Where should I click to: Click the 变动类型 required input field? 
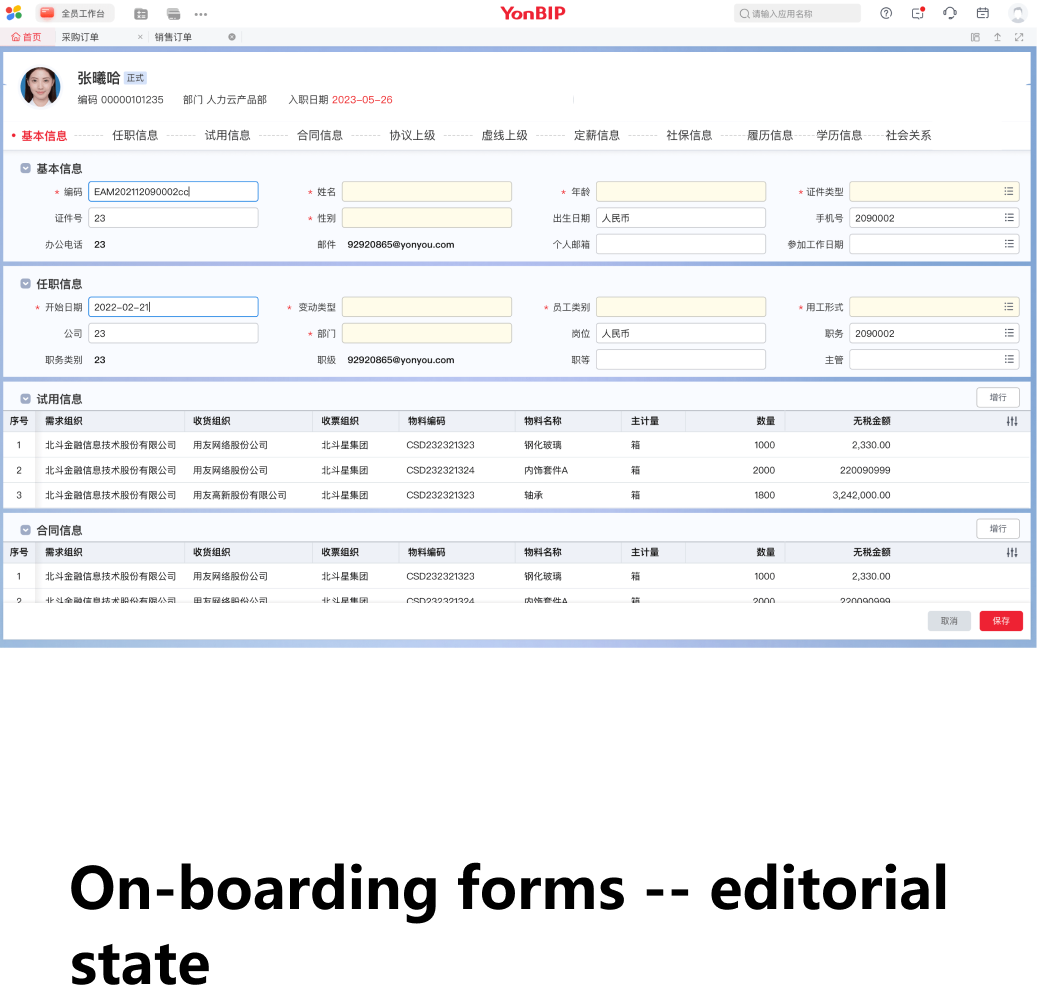pyautogui.click(x=427, y=307)
